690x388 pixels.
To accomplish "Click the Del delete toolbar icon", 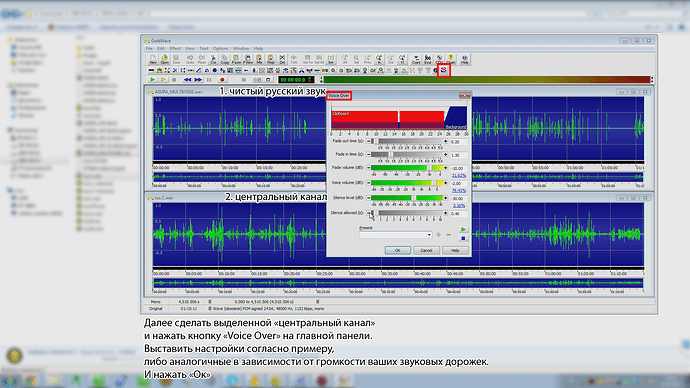I will pyautogui.click(x=282, y=59).
